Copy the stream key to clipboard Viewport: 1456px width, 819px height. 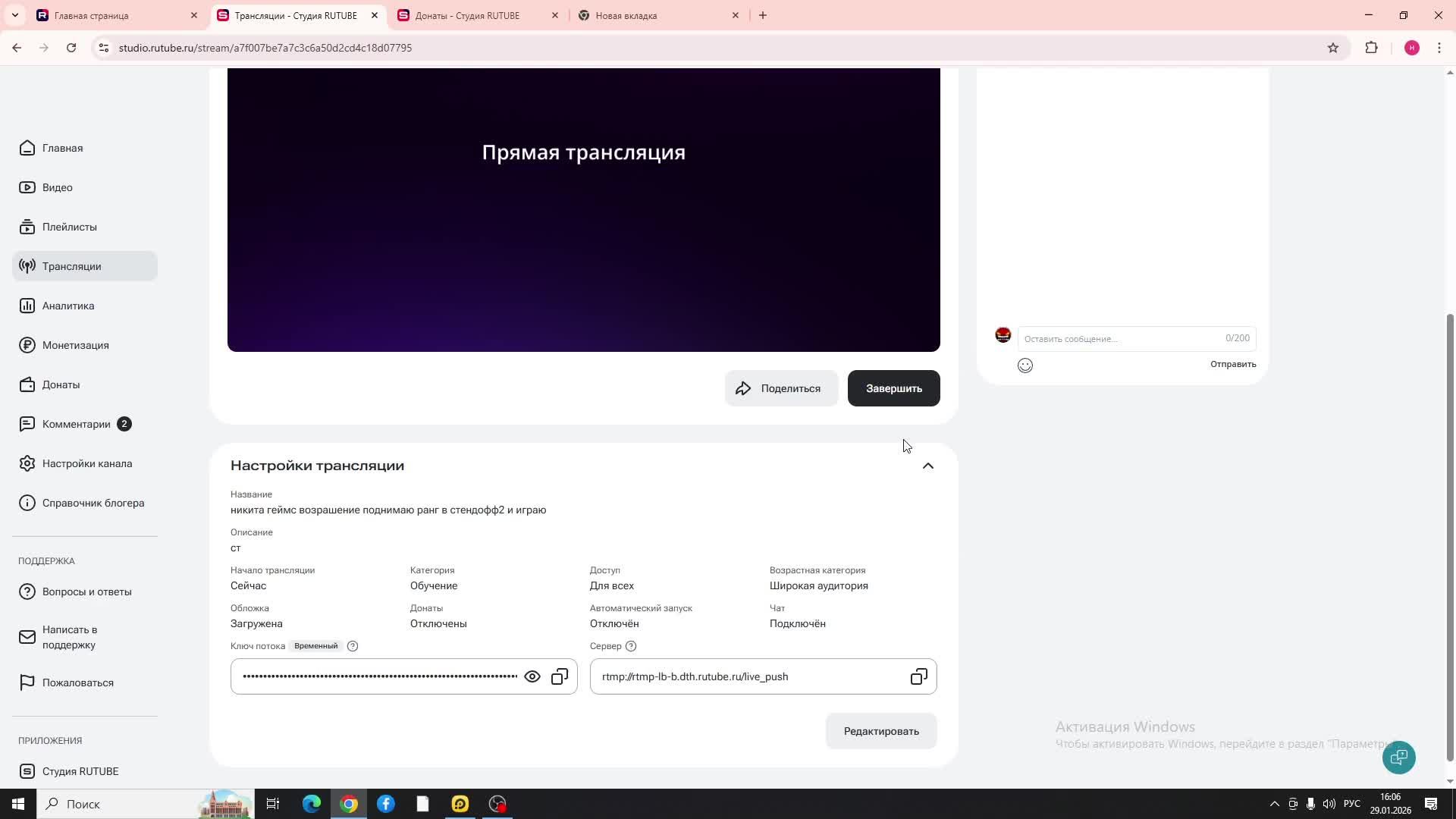pos(560,676)
